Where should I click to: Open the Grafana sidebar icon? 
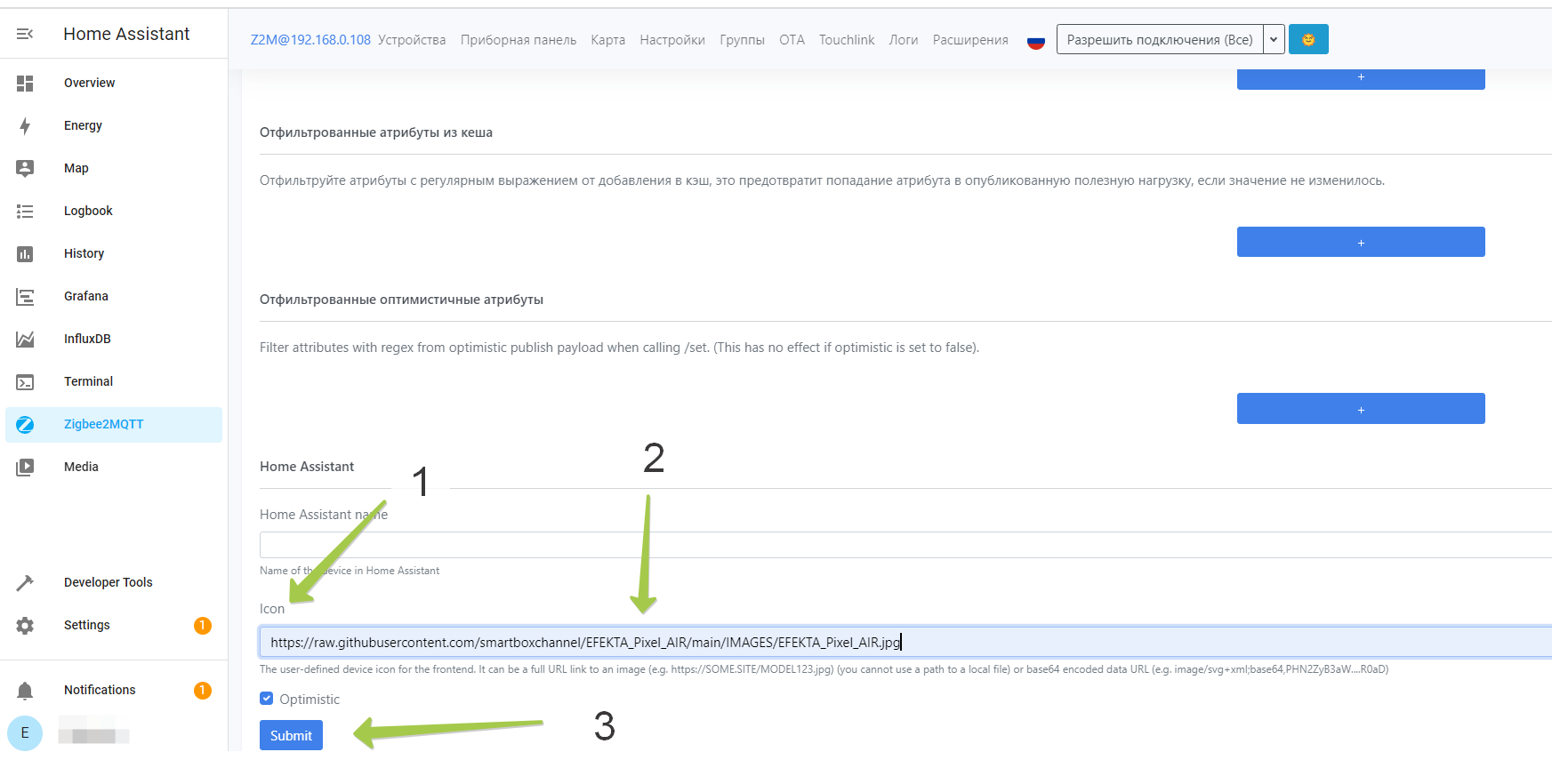coord(25,296)
